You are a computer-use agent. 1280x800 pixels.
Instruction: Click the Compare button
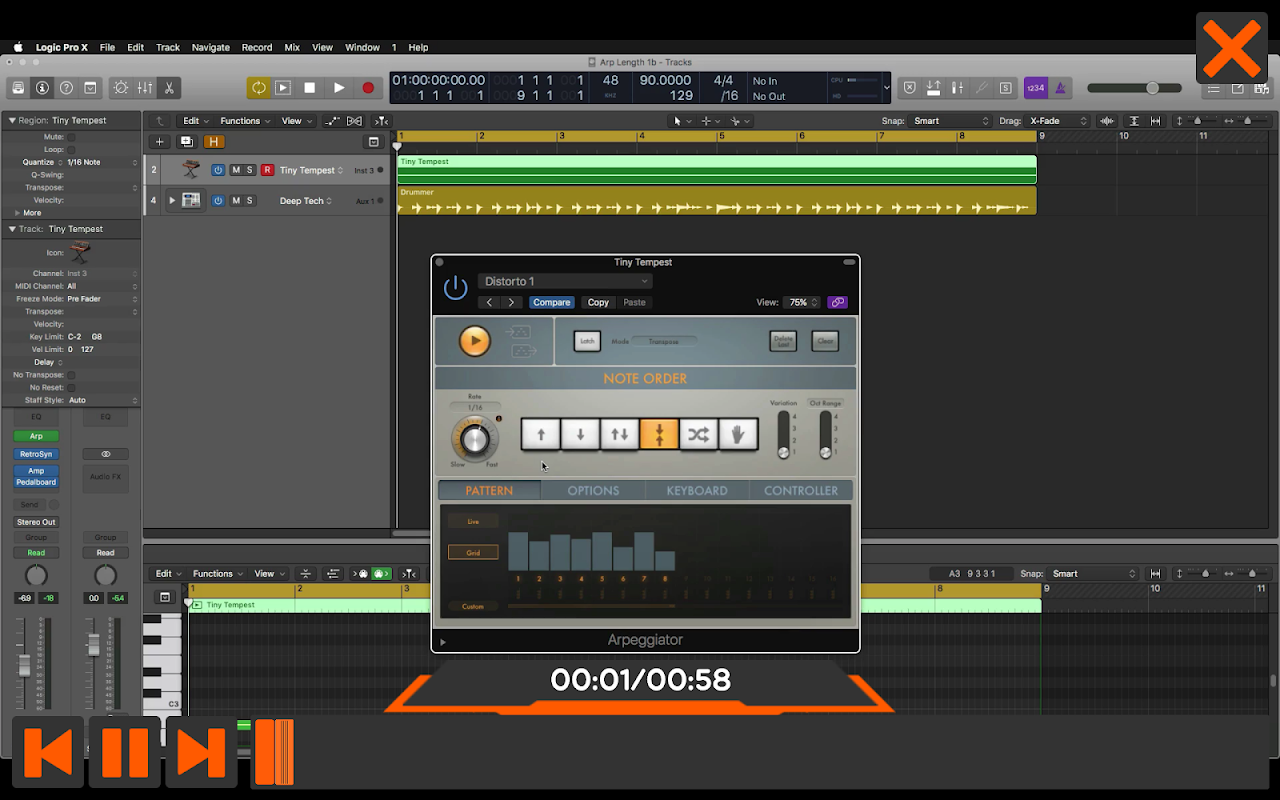point(551,302)
